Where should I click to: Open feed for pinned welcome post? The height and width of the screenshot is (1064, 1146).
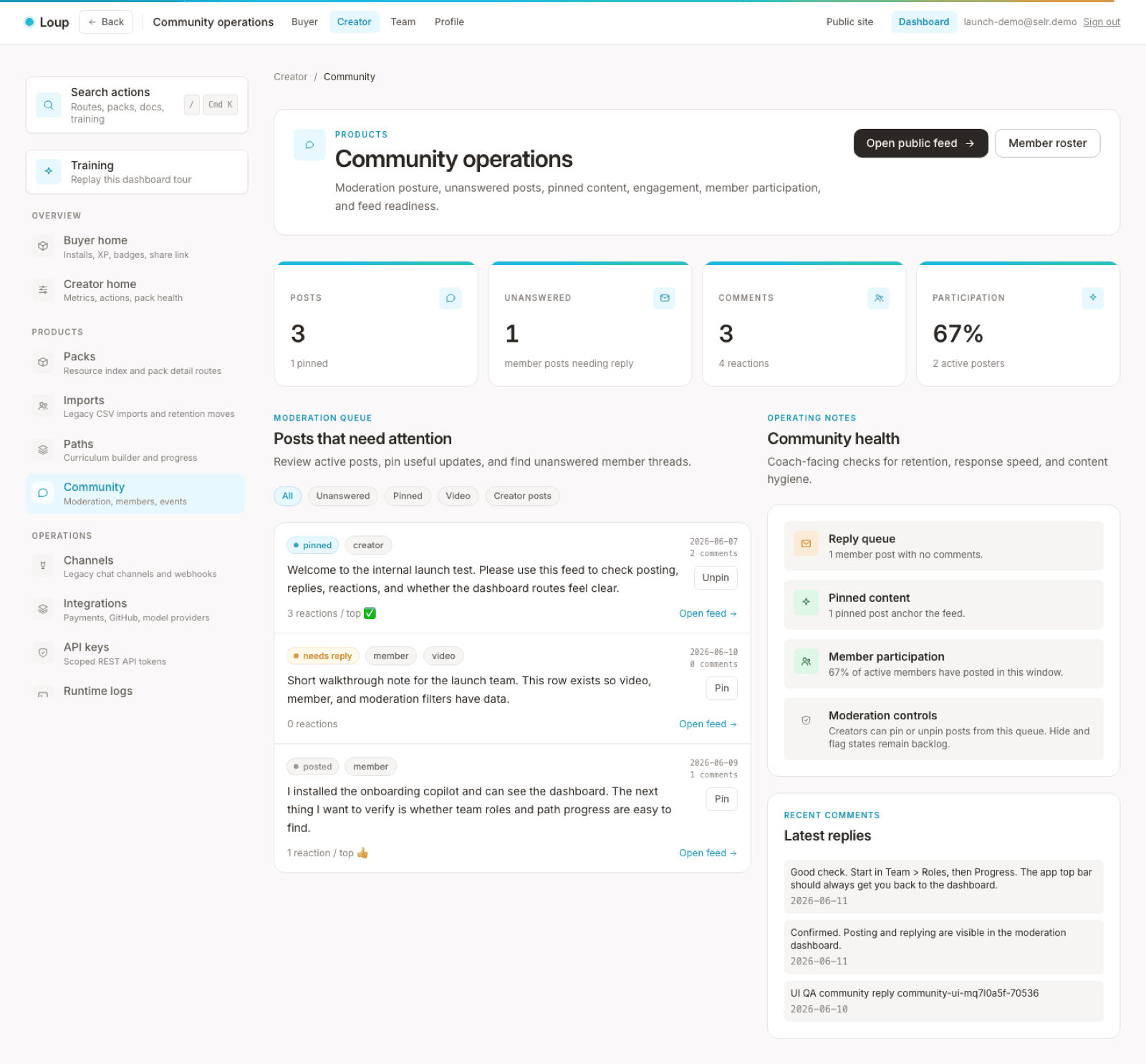tap(708, 613)
